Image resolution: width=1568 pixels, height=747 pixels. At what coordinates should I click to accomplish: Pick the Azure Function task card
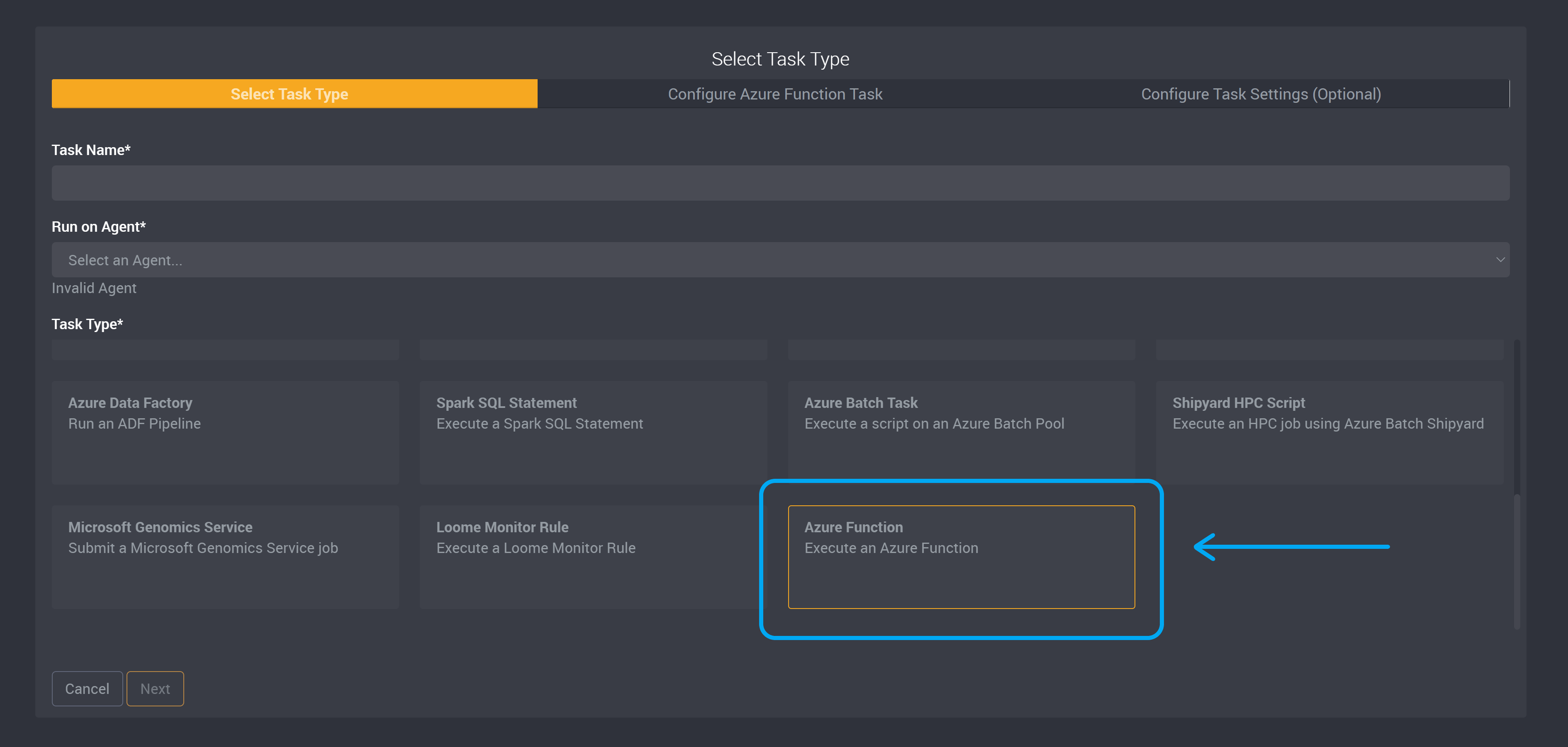click(961, 557)
